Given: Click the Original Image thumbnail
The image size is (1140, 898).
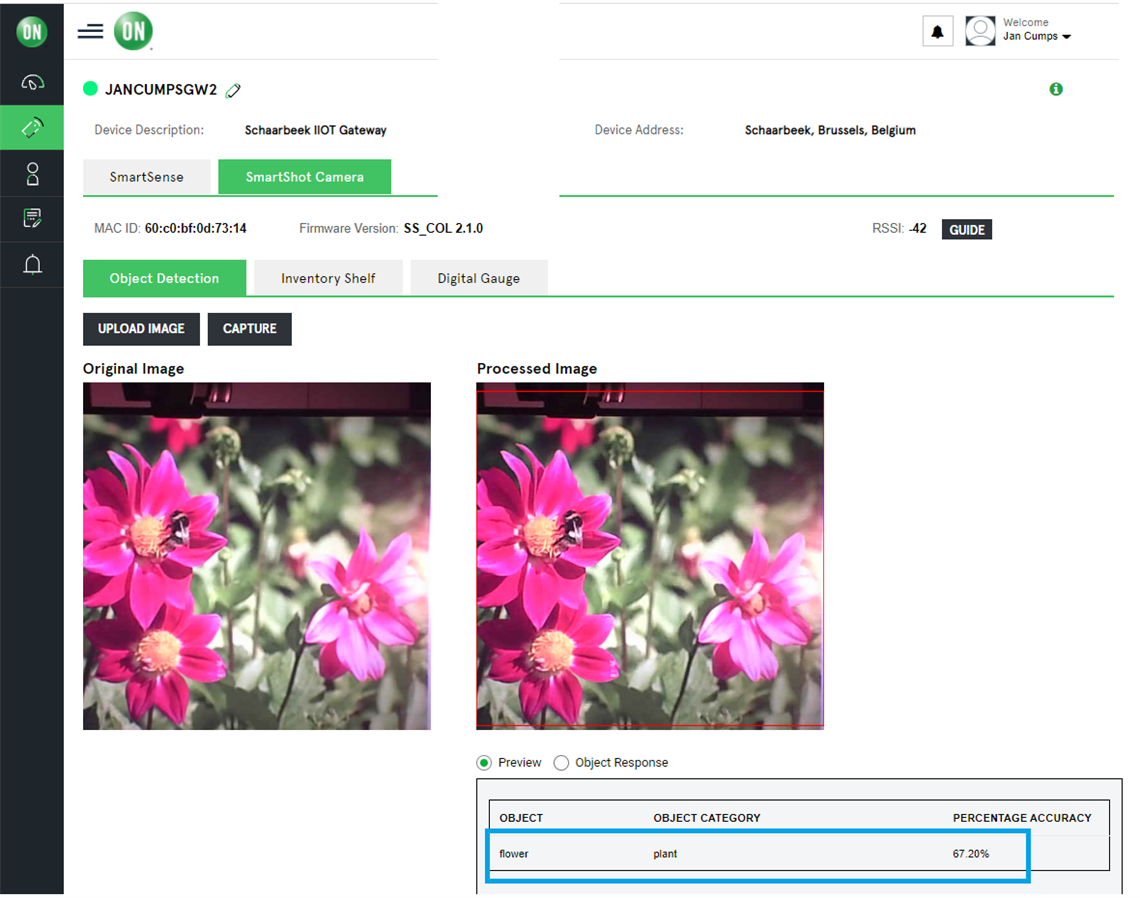Looking at the screenshot, I should 257,556.
